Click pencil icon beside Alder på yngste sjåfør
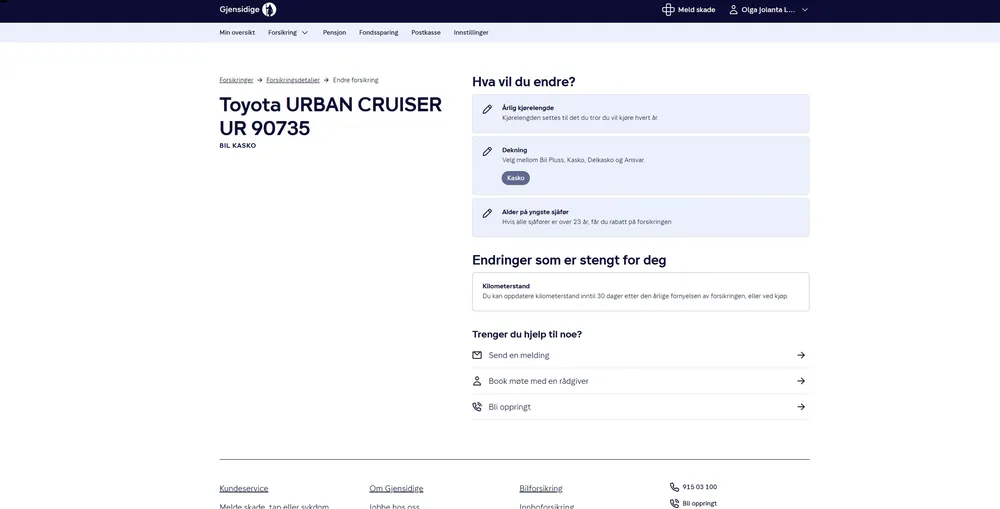This screenshot has width=1000, height=509. click(487, 213)
